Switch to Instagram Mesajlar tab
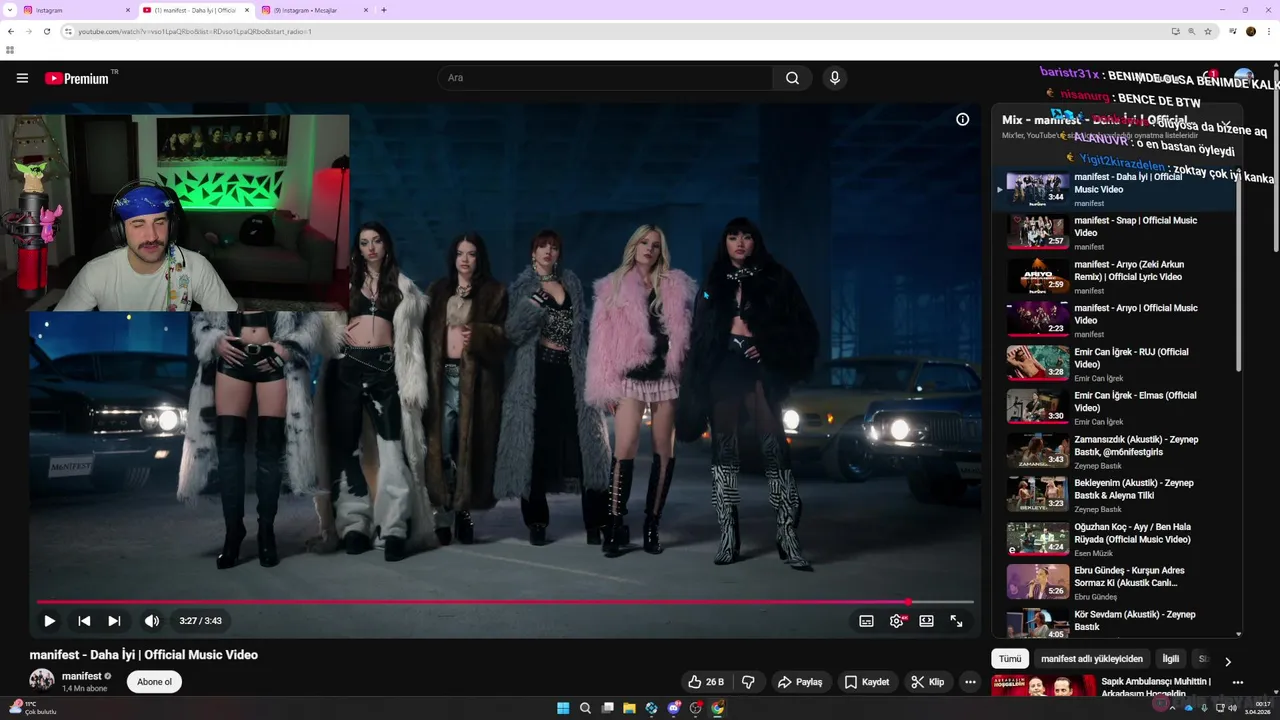 (313, 10)
